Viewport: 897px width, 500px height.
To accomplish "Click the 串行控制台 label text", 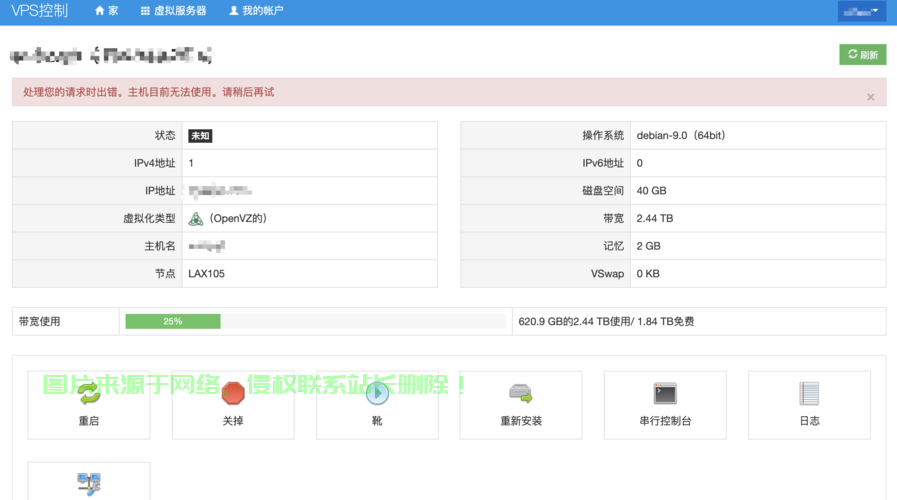I will pyautogui.click(x=665, y=421).
